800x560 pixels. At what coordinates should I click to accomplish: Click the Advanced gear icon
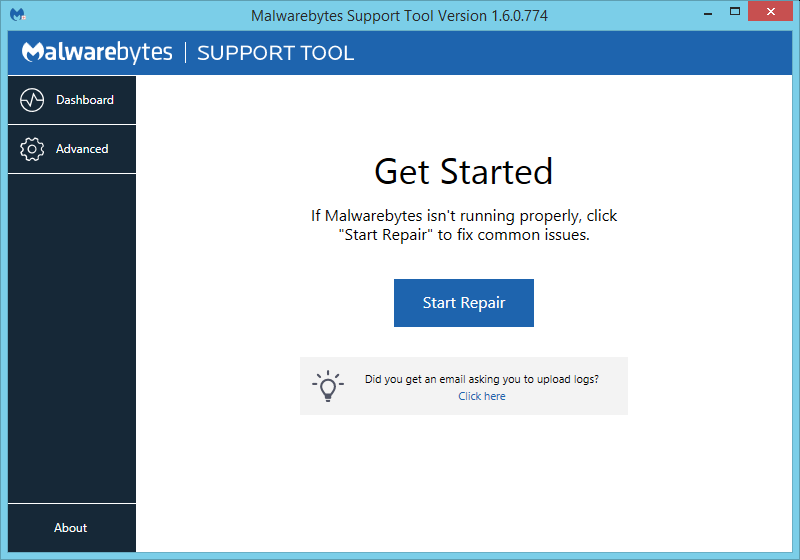(x=32, y=149)
